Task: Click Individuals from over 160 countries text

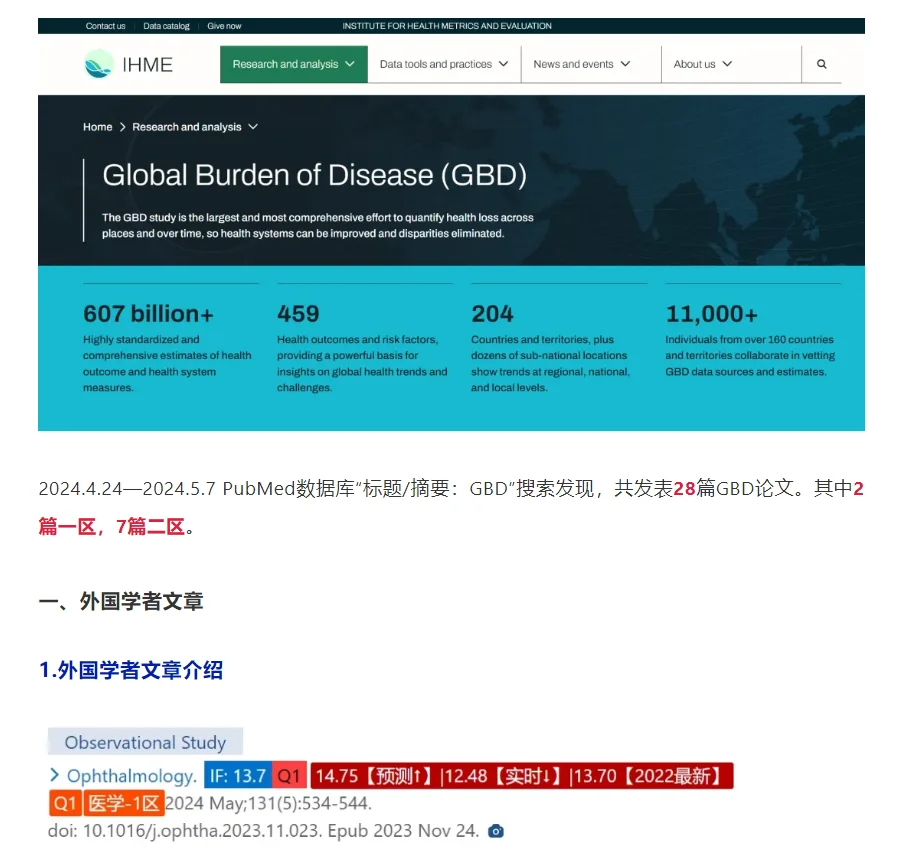Action: click(x=750, y=355)
